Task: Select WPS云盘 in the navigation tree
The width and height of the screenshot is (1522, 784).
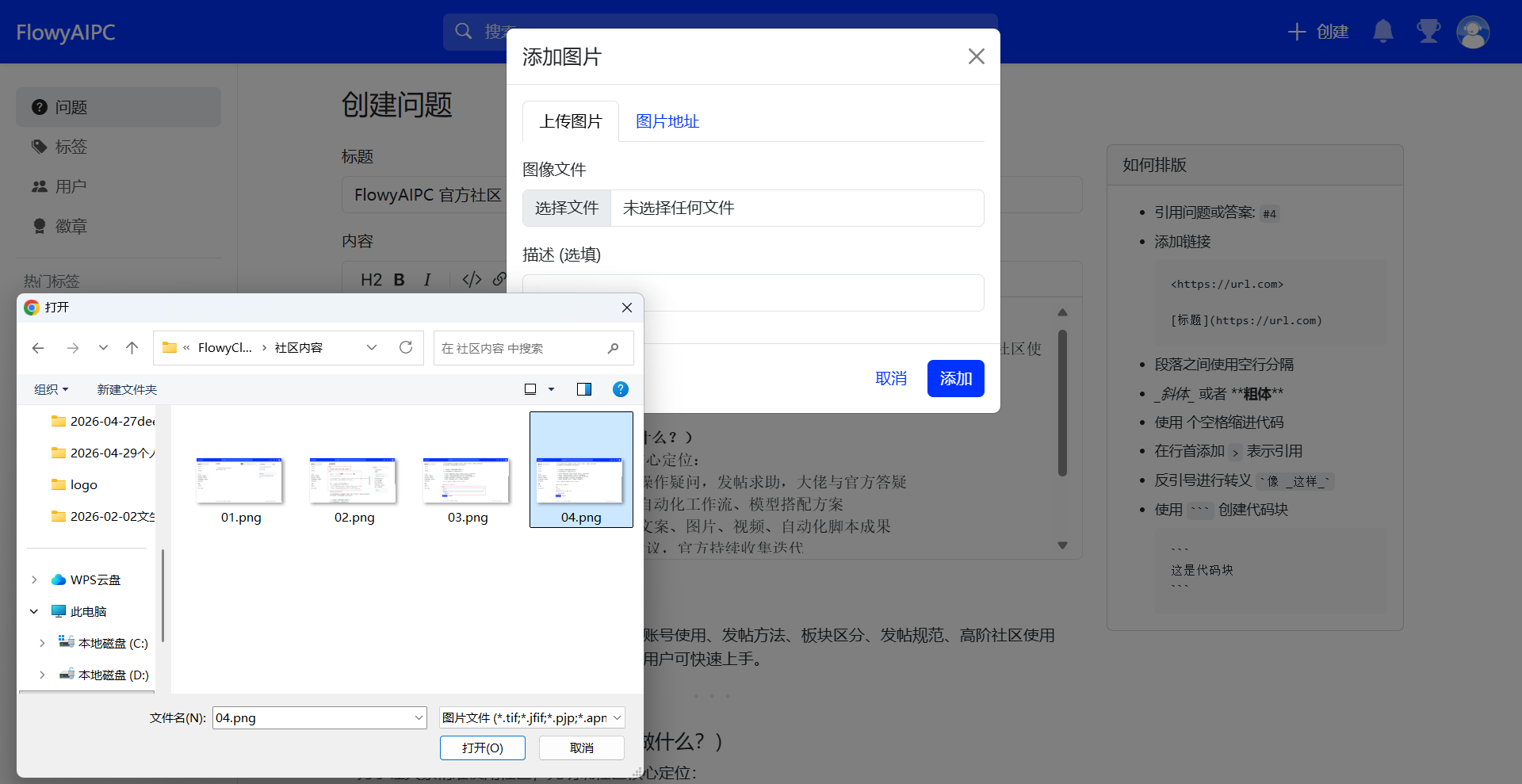Action: click(x=86, y=579)
